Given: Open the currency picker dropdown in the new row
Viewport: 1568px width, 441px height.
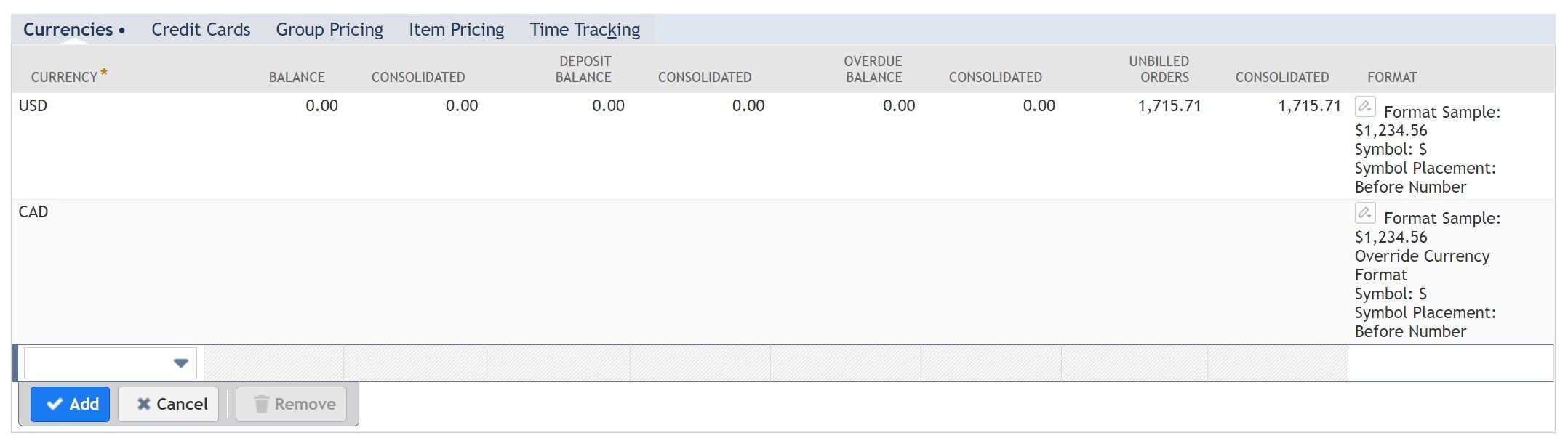Looking at the screenshot, I should coord(181,362).
